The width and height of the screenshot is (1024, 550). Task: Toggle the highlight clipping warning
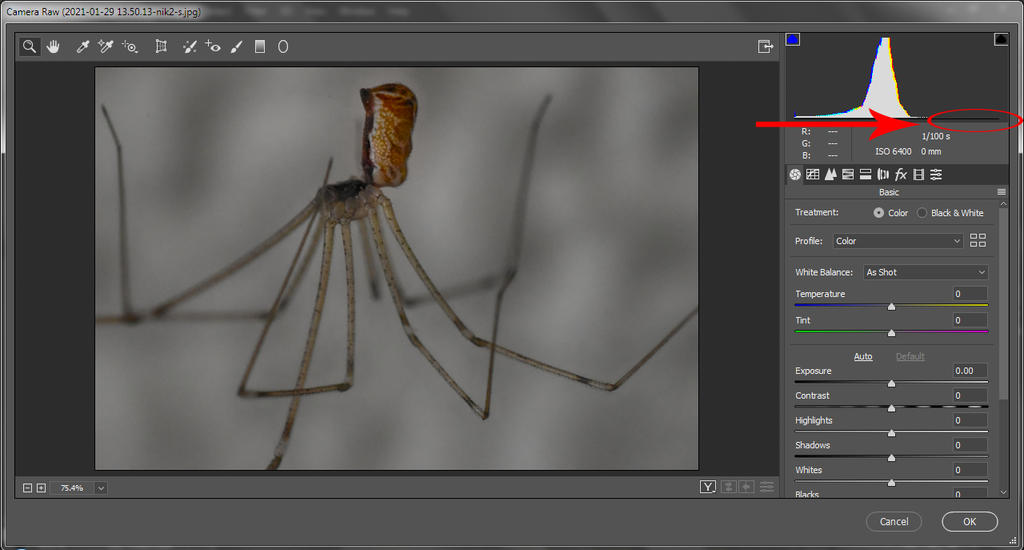[x=1000, y=40]
